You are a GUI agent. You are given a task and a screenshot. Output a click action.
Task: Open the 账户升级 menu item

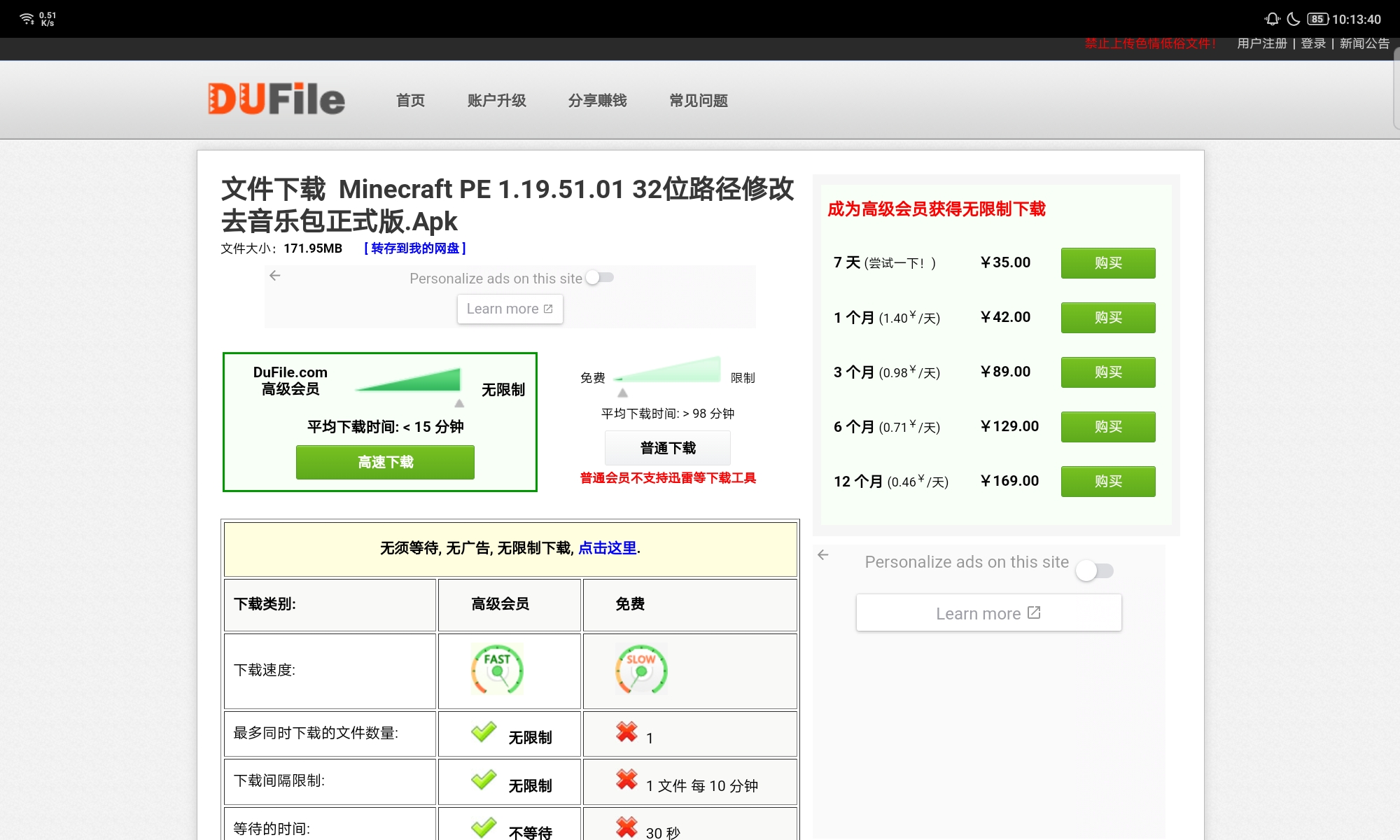tap(497, 101)
